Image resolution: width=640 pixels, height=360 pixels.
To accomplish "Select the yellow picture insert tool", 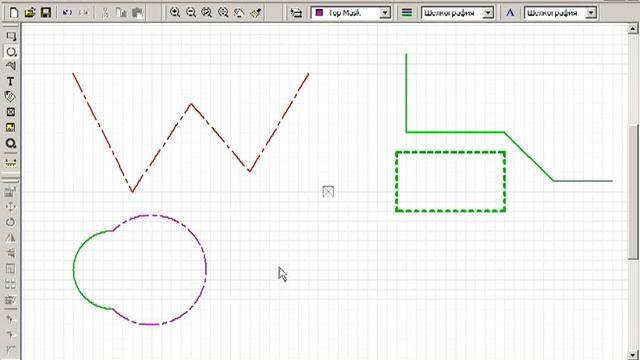I will [x=11, y=128].
